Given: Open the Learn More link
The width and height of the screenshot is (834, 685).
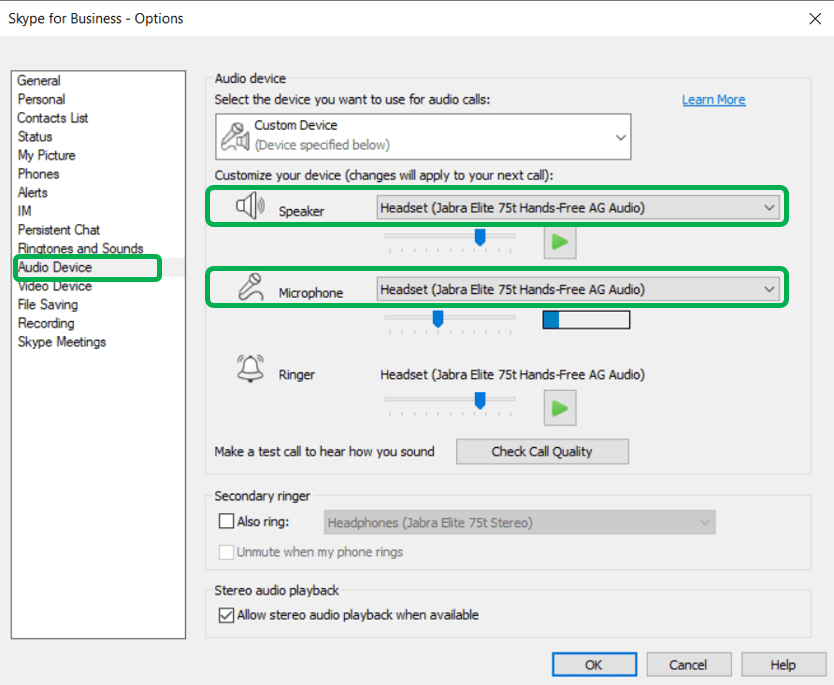Looking at the screenshot, I should [x=713, y=100].
